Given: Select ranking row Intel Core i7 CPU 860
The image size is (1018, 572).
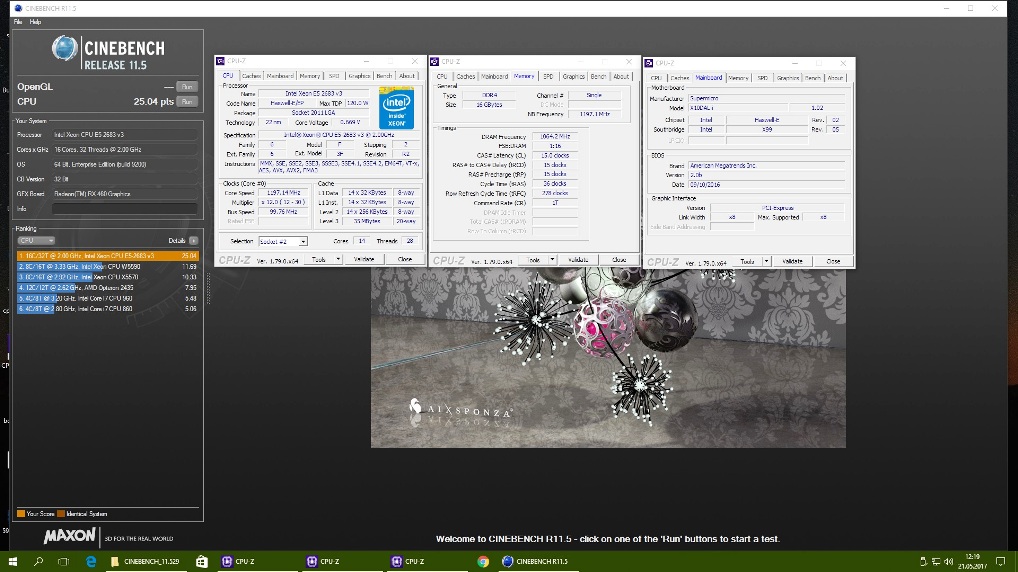Looking at the screenshot, I should pos(108,309).
